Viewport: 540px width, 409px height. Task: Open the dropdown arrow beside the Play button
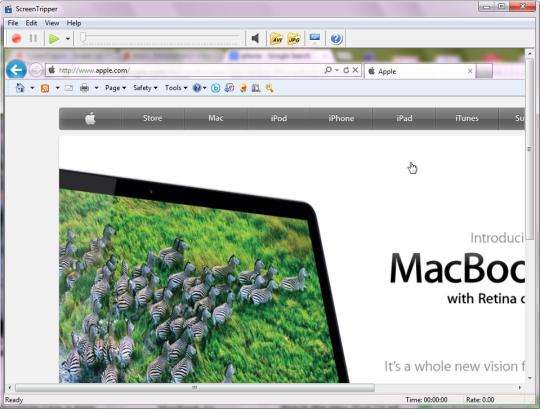pos(68,39)
